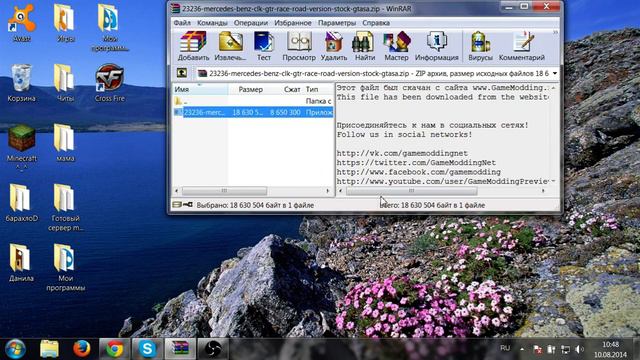Viewport: 640px width, 360px height.
Task: Click comment pane scroll down arrow
Action: [x=553, y=181]
